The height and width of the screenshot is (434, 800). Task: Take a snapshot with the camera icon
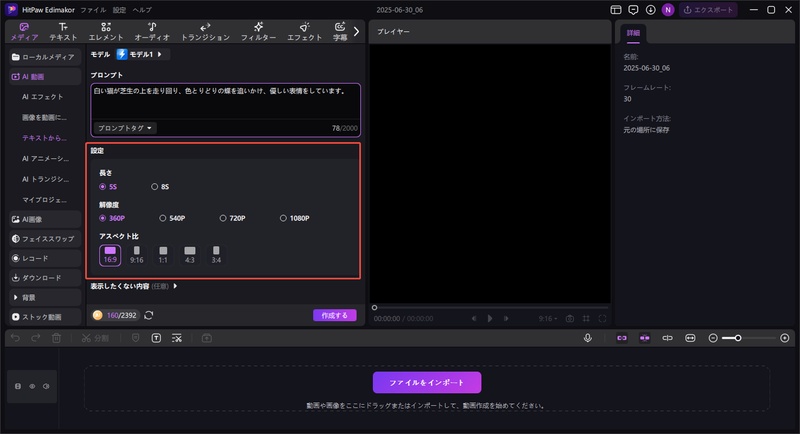570,319
